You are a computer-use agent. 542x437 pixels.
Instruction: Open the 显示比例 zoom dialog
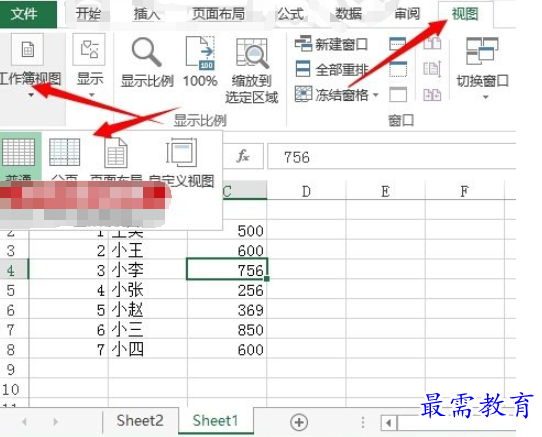click(147, 62)
